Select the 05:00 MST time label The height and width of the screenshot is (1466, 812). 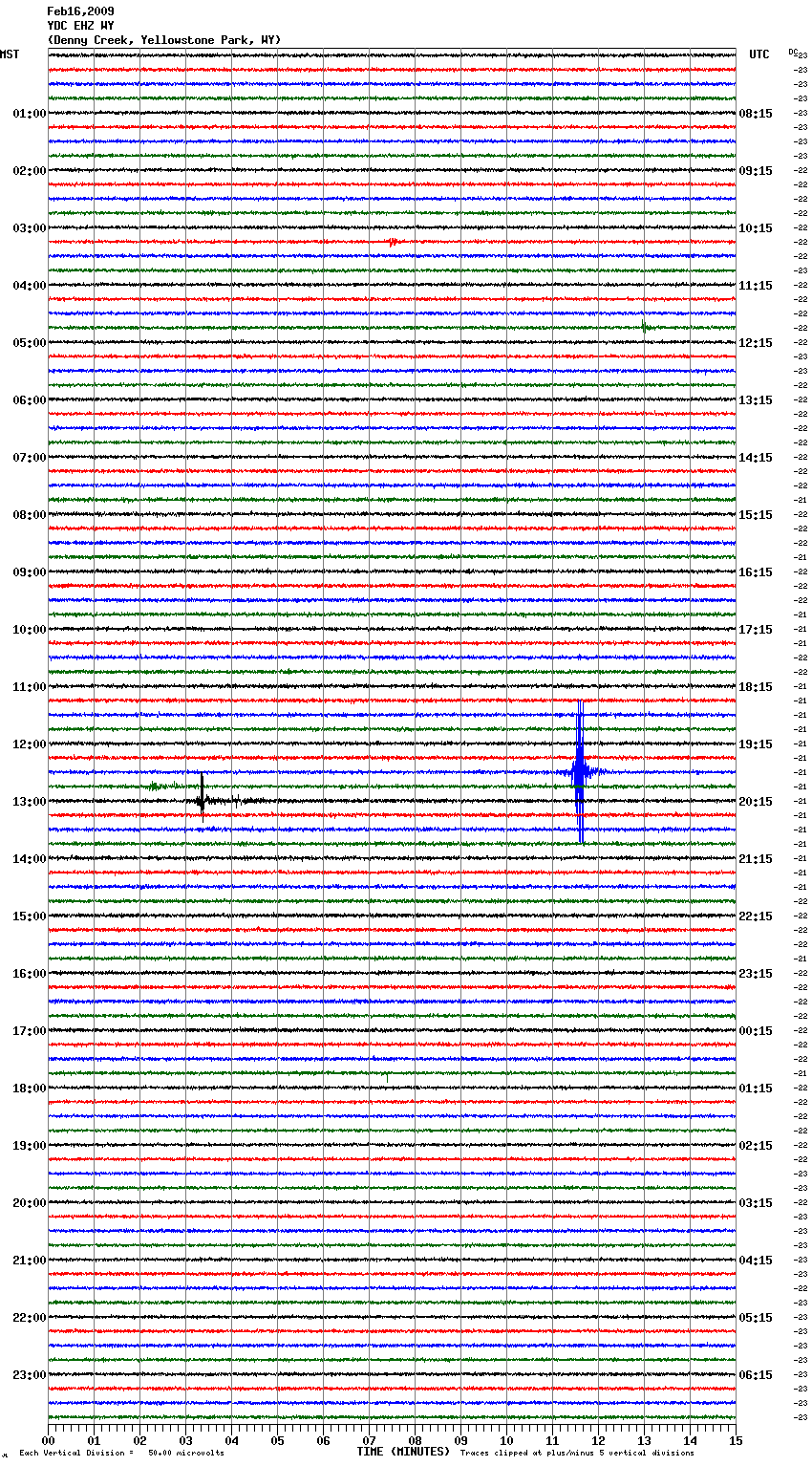(30, 343)
